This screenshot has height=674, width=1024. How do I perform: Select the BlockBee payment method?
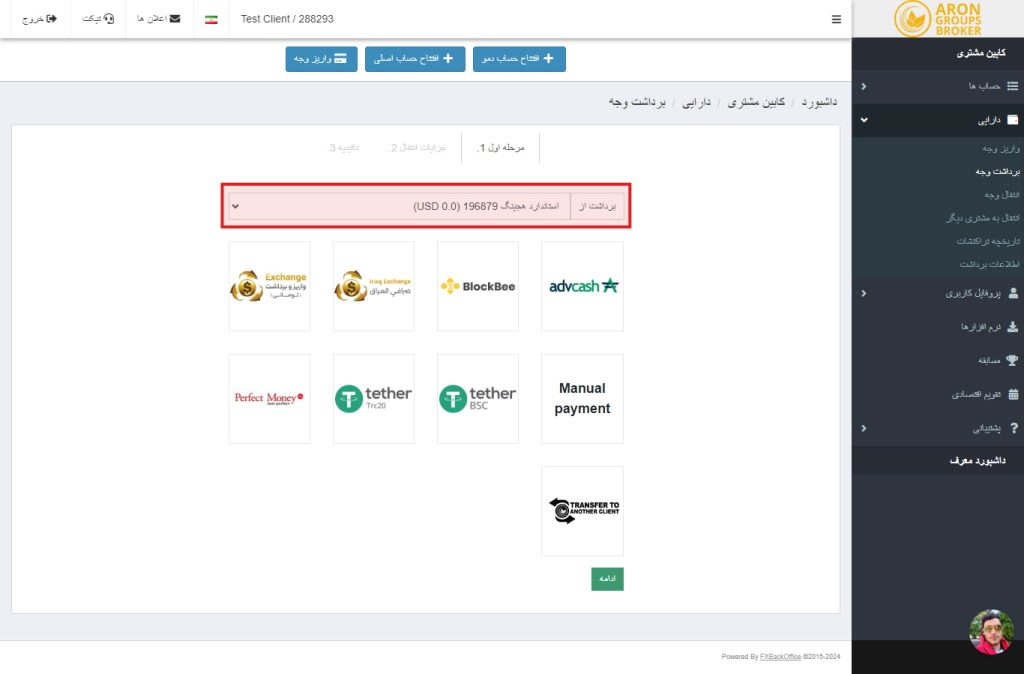tap(477, 286)
